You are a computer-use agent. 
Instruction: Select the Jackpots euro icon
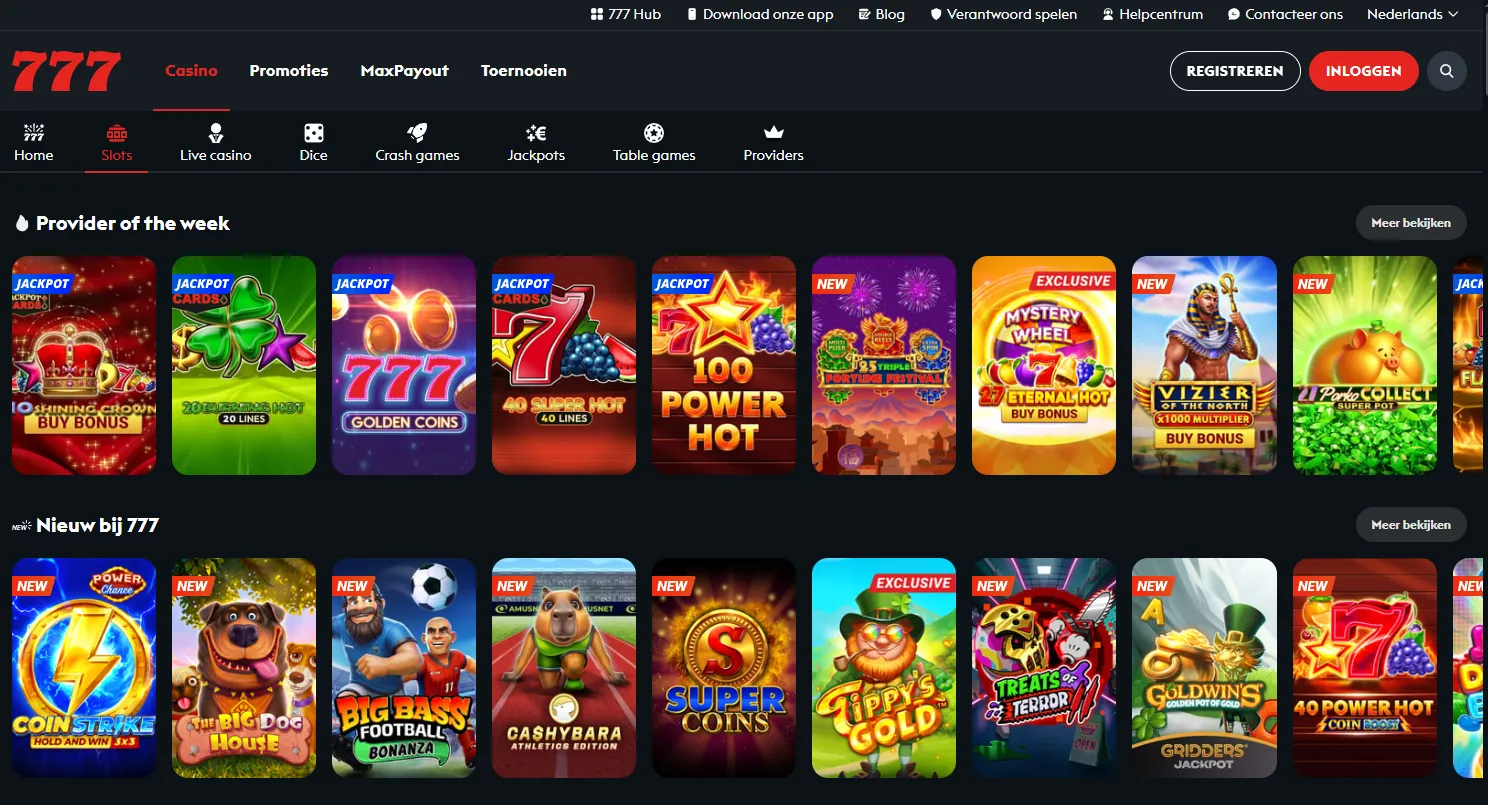click(536, 133)
